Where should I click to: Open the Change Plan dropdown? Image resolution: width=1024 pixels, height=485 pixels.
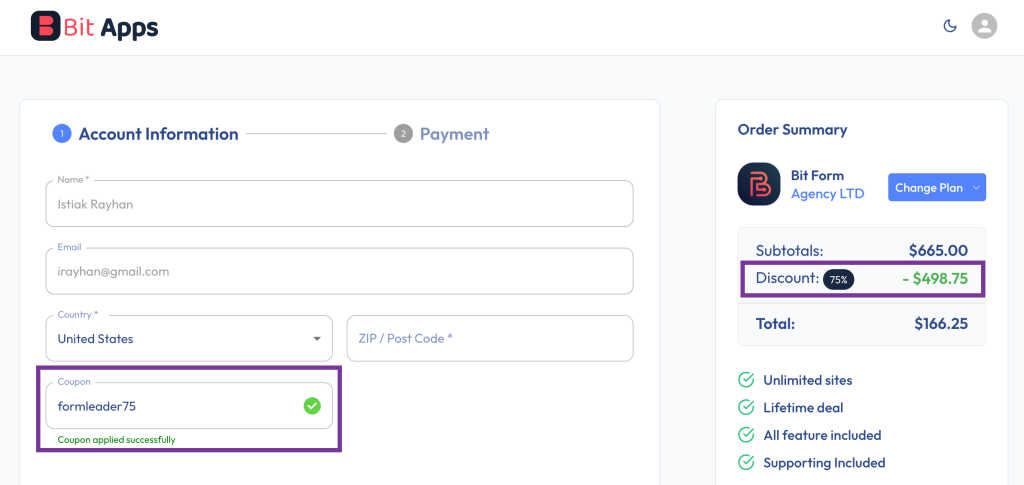(937, 188)
